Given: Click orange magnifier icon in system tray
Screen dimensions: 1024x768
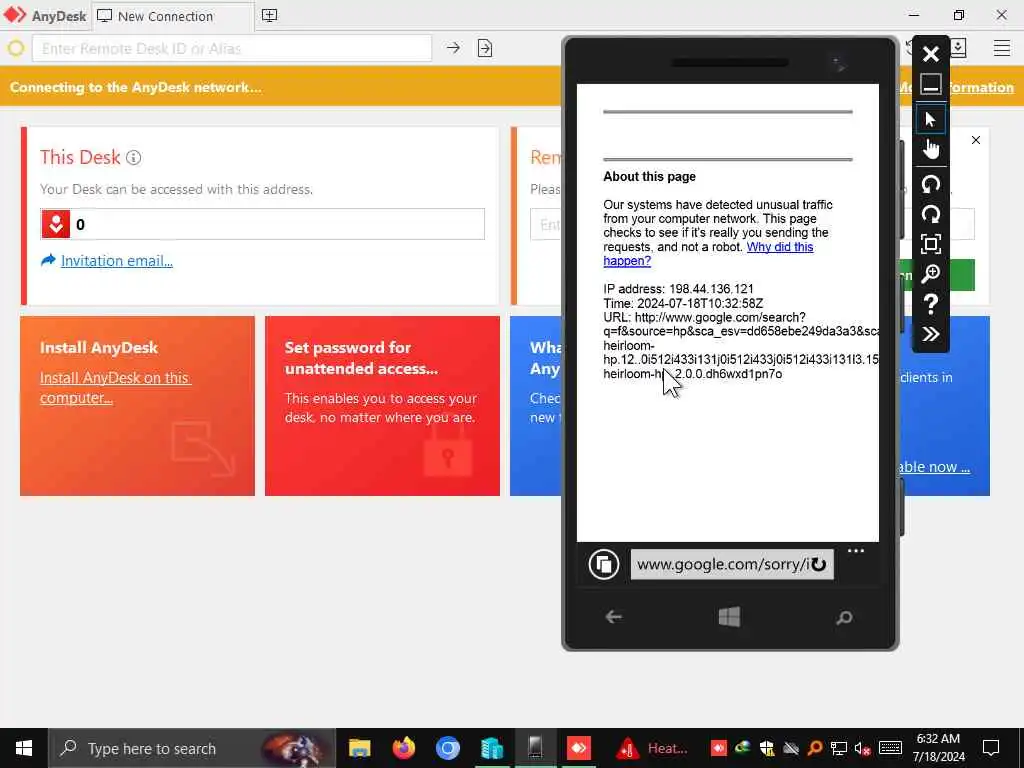Looking at the screenshot, I should pyautogui.click(x=814, y=748).
